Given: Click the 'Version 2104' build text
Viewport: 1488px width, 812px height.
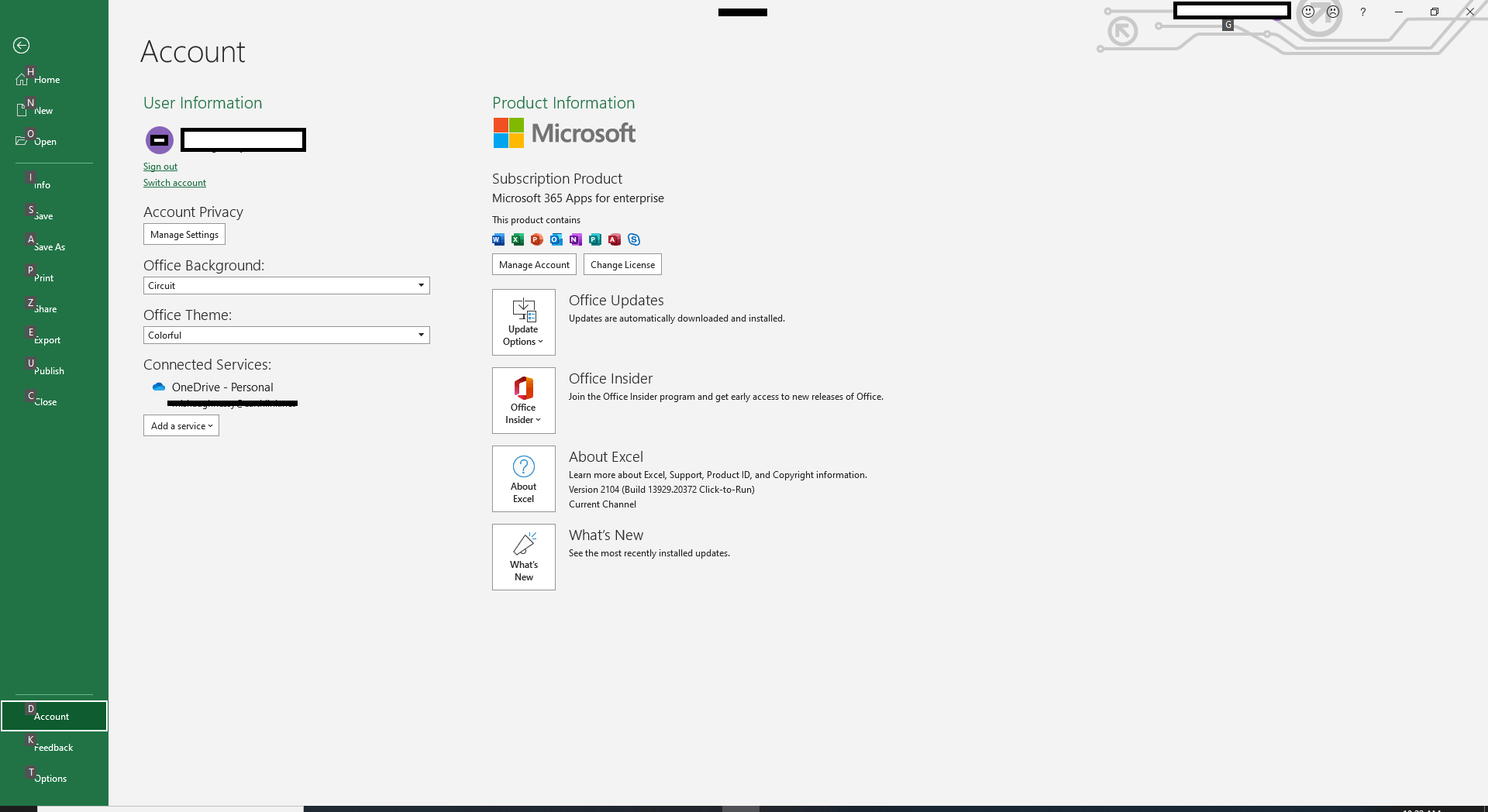Looking at the screenshot, I should (x=662, y=490).
